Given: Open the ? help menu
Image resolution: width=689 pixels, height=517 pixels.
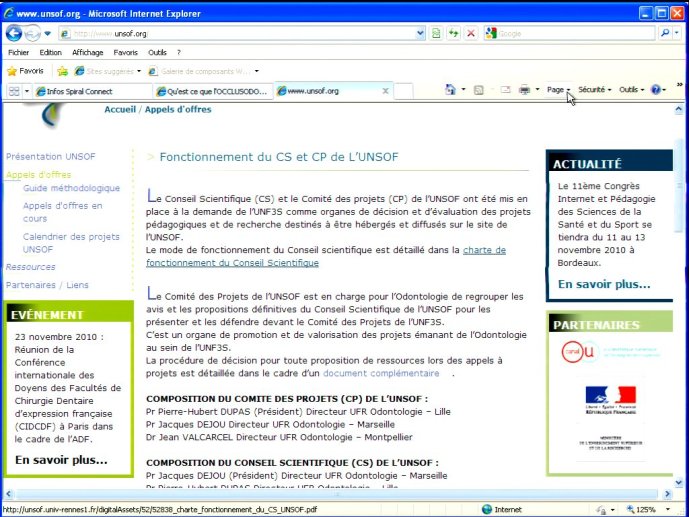Looking at the screenshot, I should [x=179, y=53].
